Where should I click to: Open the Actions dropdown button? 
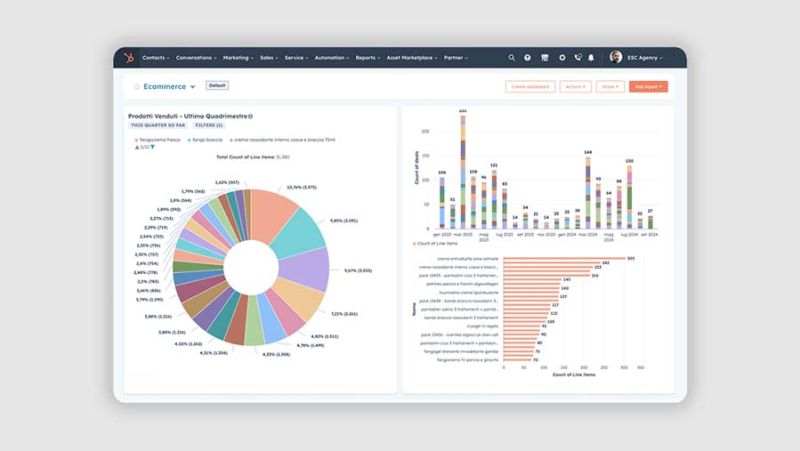pyautogui.click(x=575, y=87)
